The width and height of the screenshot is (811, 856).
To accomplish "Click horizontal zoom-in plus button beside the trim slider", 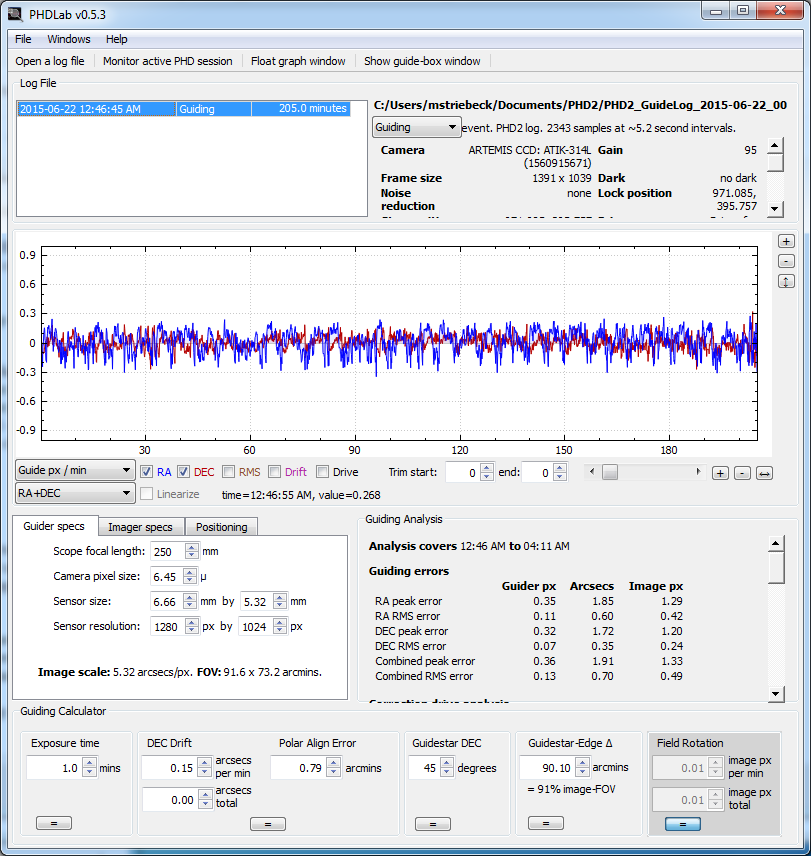I will click(x=720, y=473).
